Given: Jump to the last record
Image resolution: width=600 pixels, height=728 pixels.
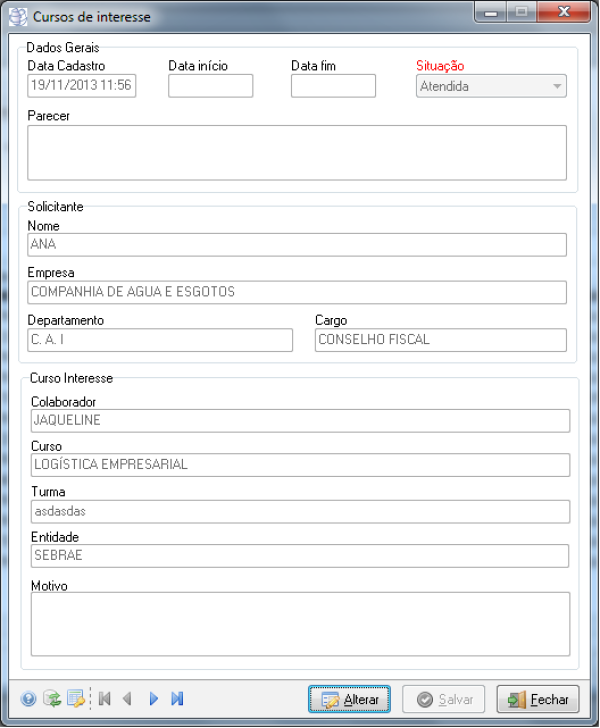Looking at the screenshot, I should click(177, 699).
